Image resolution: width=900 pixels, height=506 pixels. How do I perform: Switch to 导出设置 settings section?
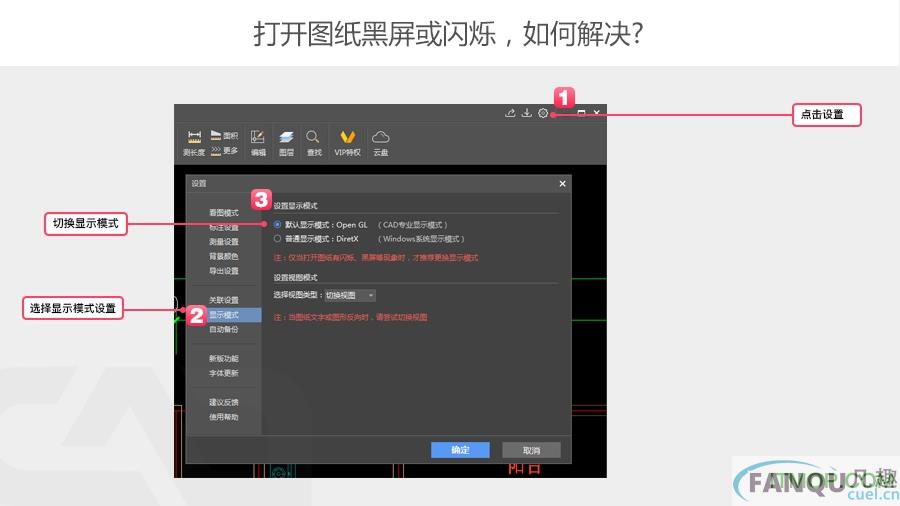[223, 271]
